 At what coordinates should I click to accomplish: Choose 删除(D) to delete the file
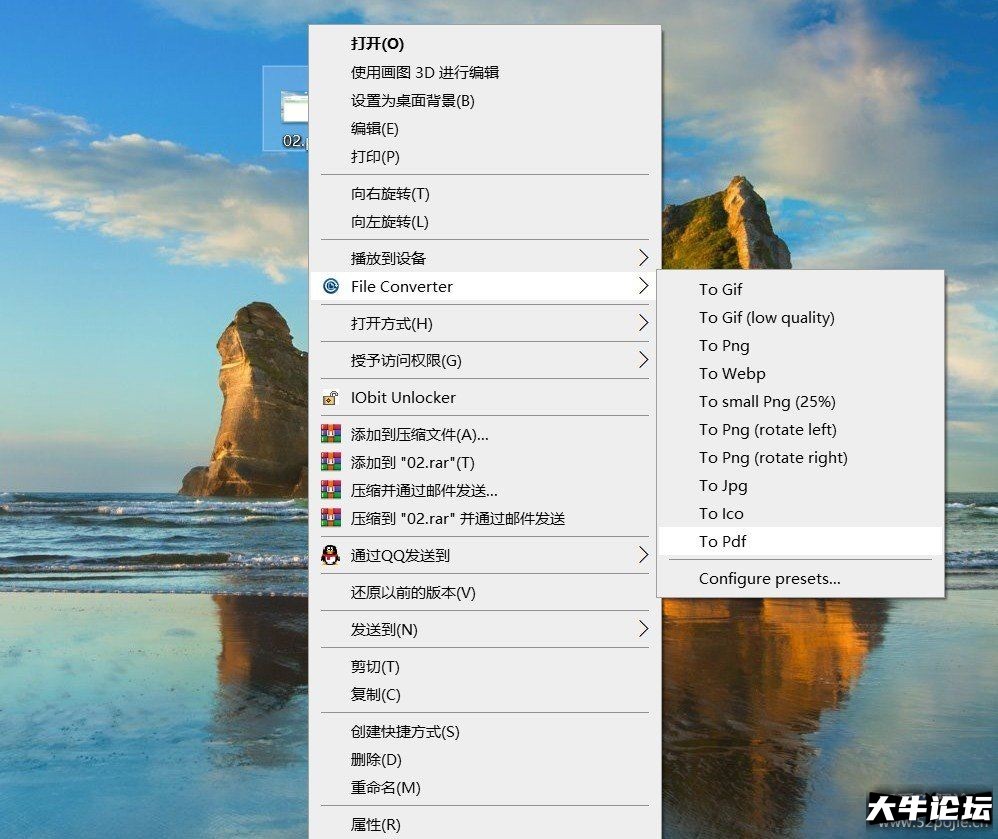pyautogui.click(x=485, y=759)
